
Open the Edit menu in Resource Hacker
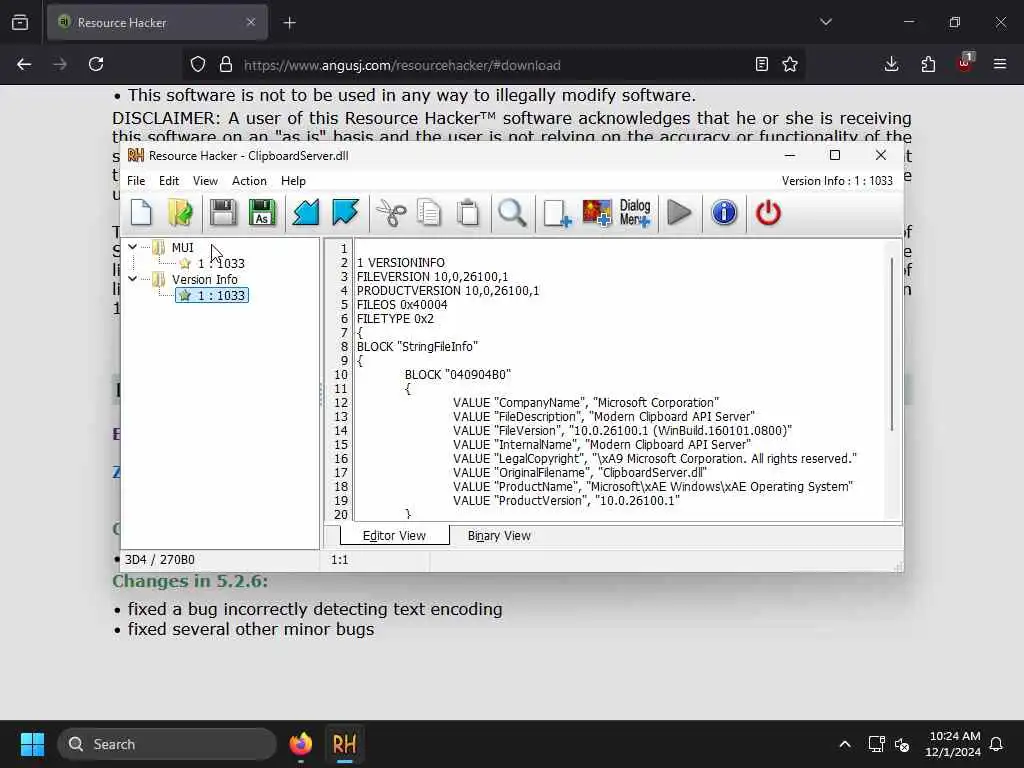pyautogui.click(x=168, y=181)
